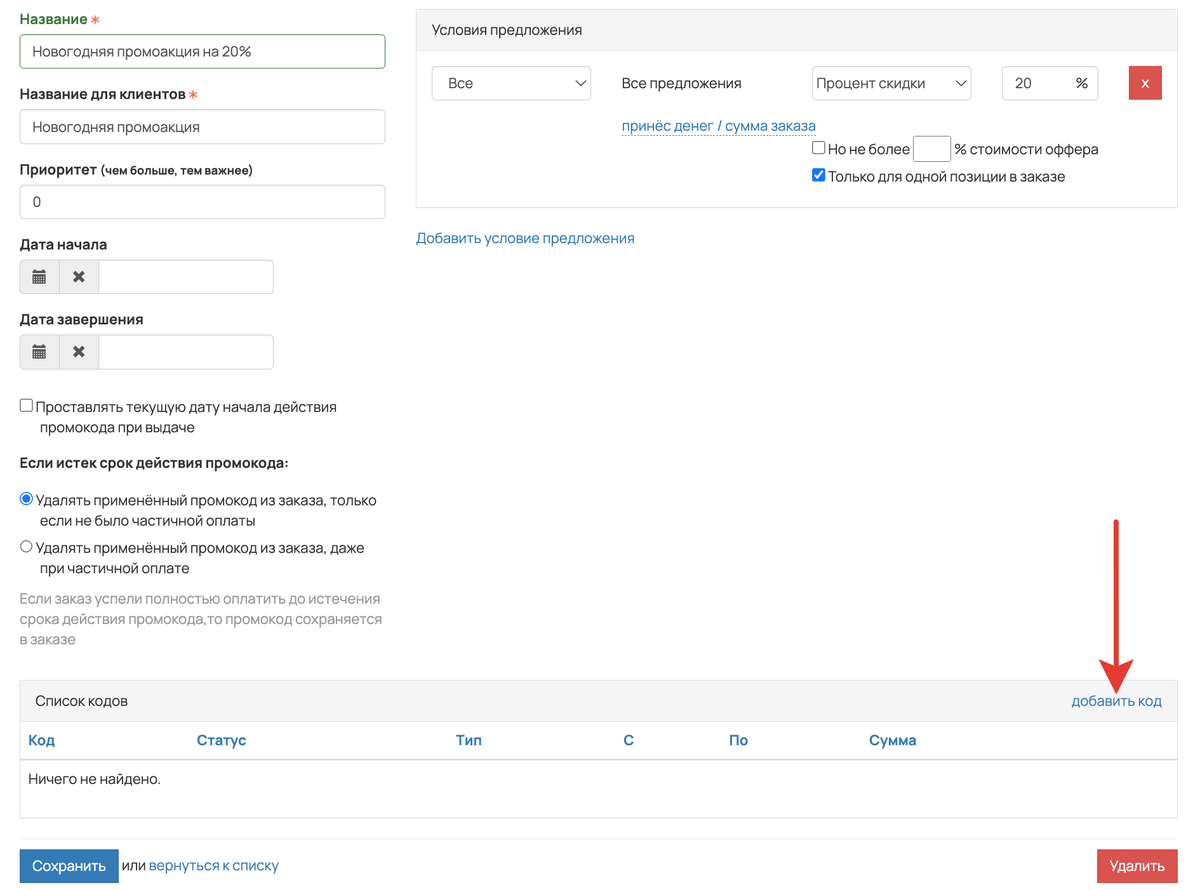The width and height of the screenshot is (1200, 890).
Task: Sort codes by Статус column
Action: (221, 740)
